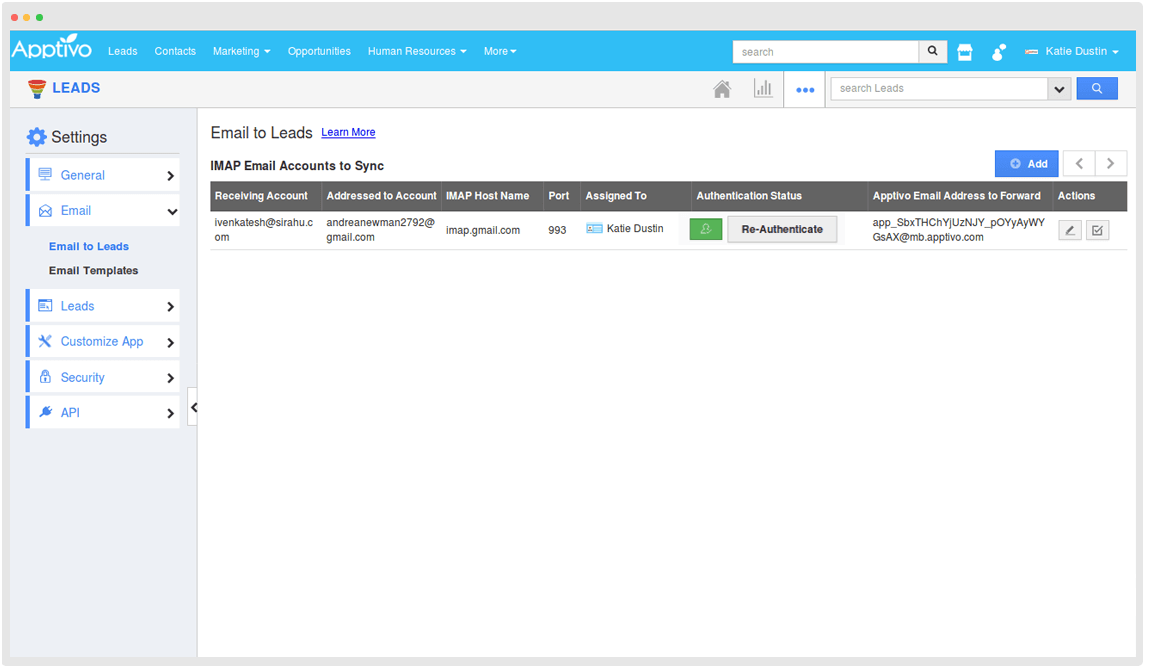Open the bar chart reports icon
The height and width of the screenshot is (670, 1150).
point(763,89)
